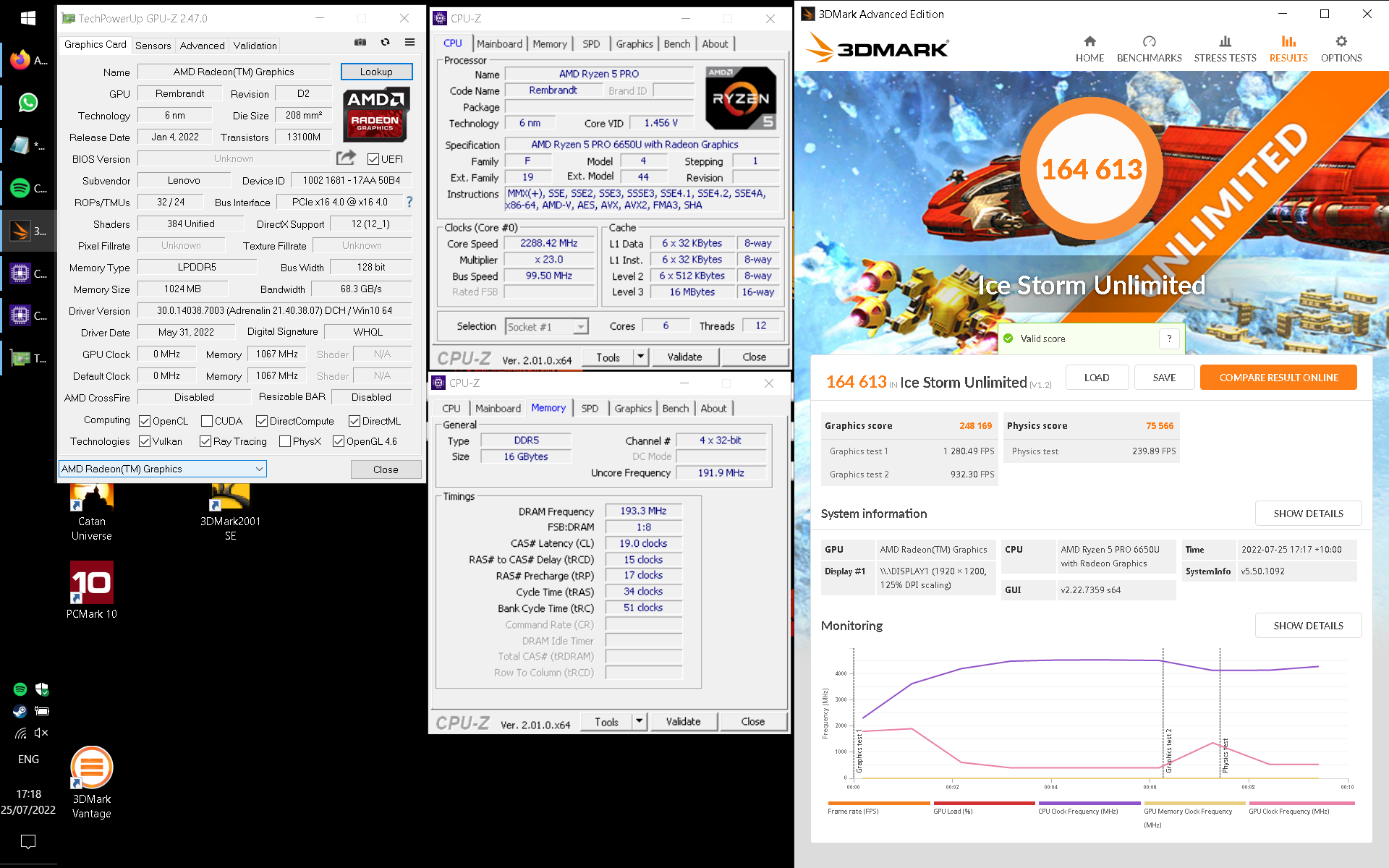Viewport: 1389px width, 868px height.
Task: Select the PCMark 10 desktop shortcut
Action: [92, 590]
